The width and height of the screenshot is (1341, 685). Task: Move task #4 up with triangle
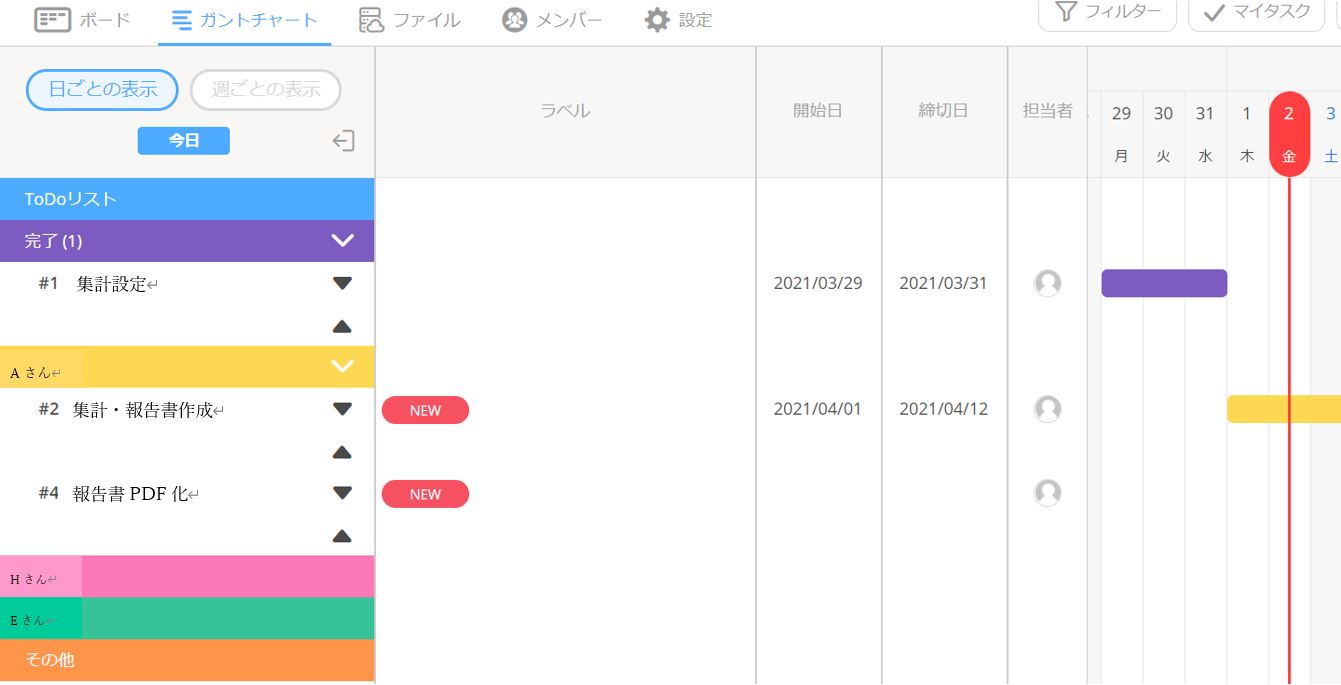coord(342,536)
